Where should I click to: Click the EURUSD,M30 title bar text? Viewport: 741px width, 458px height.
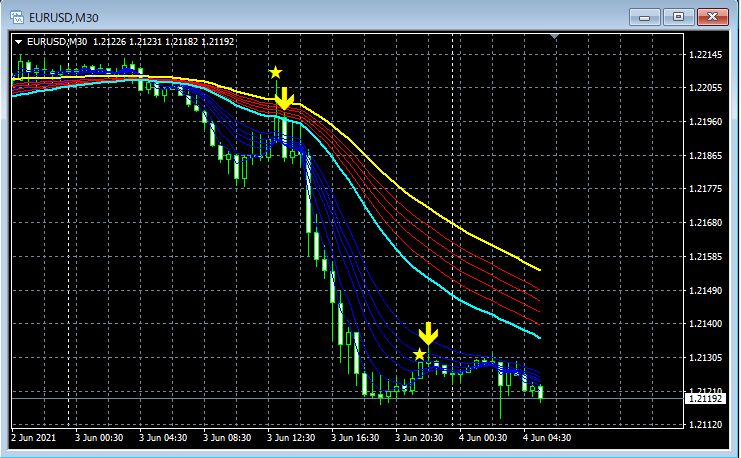coord(64,18)
